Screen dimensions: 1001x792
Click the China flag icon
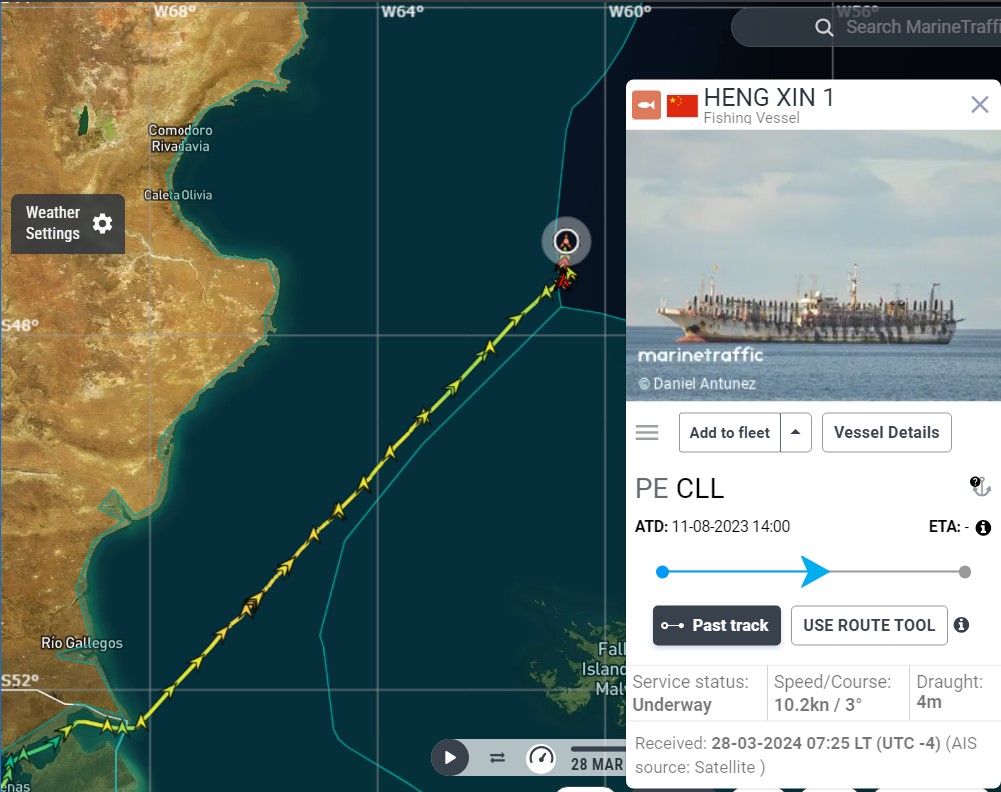click(682, 105)
